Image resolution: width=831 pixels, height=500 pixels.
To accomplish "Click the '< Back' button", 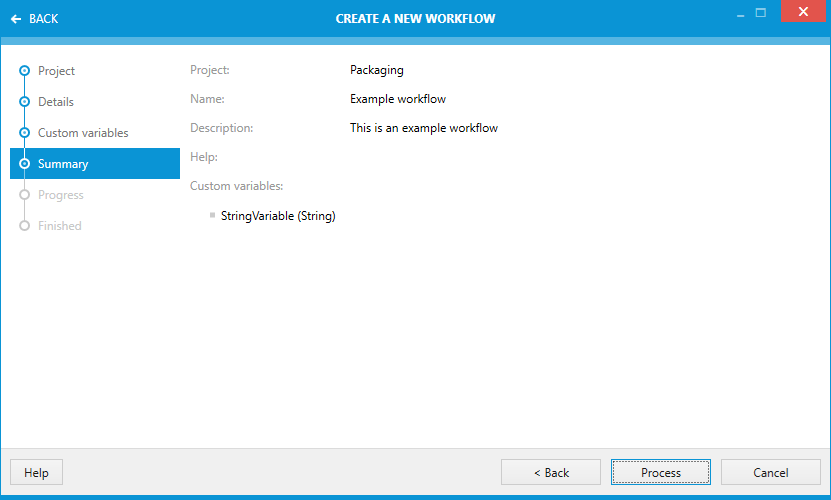I will [x=551, y=472].
